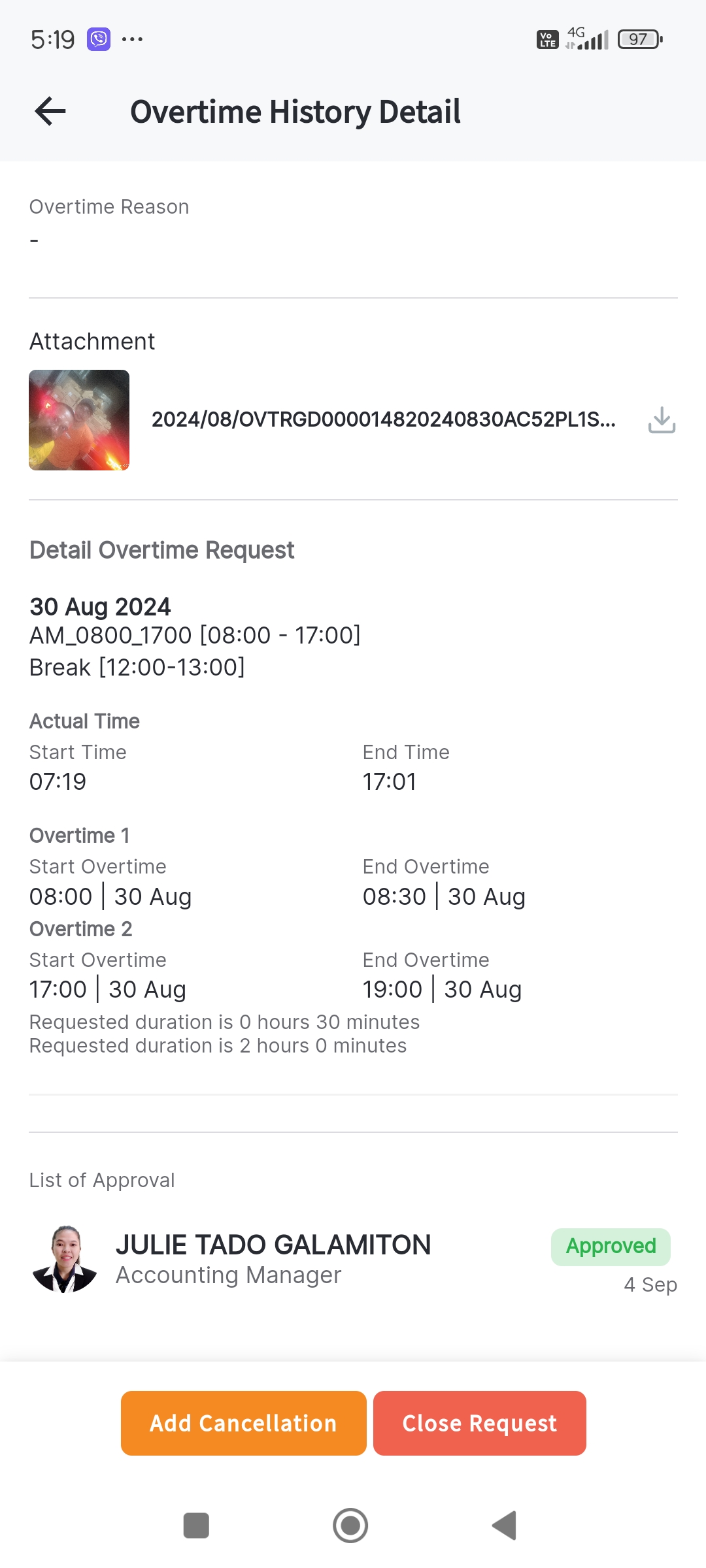Screen dimensions: 706x1568
Task: Tap the Android recent apps square
Action: (196, 1526)
